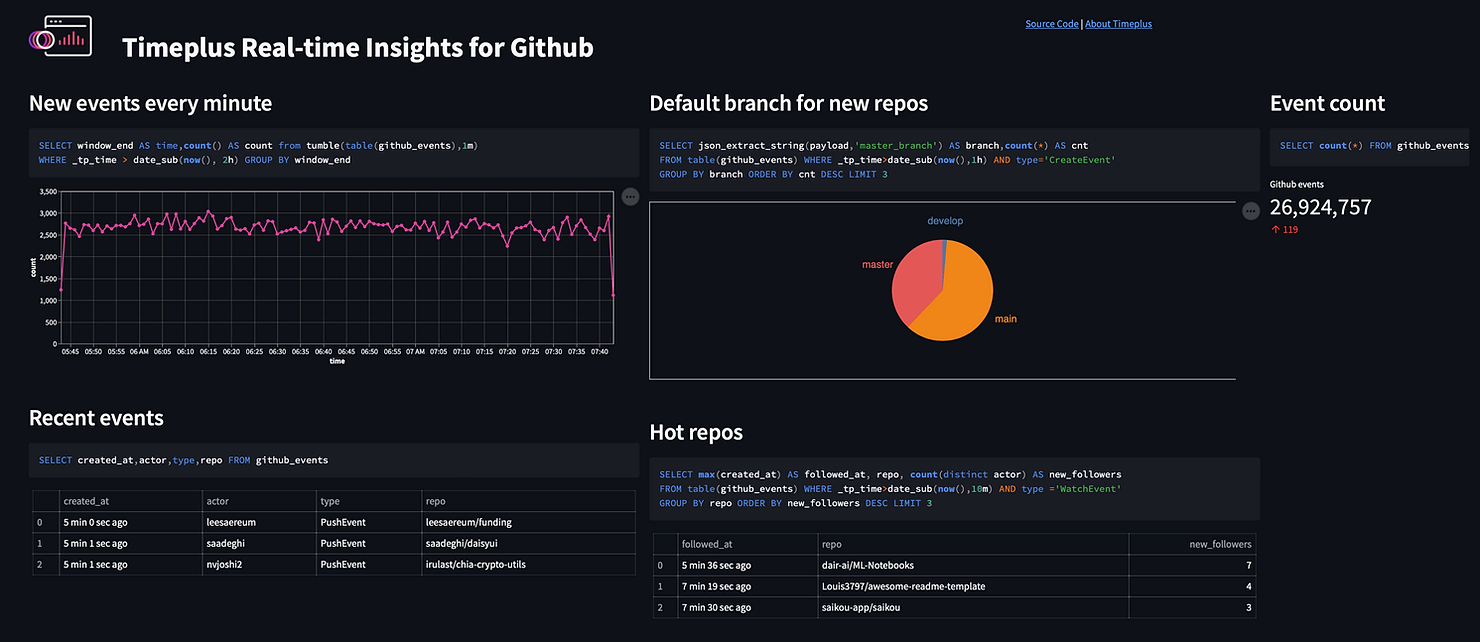
Task: Click the type column header in Recent events
Action: click(368, 500)
